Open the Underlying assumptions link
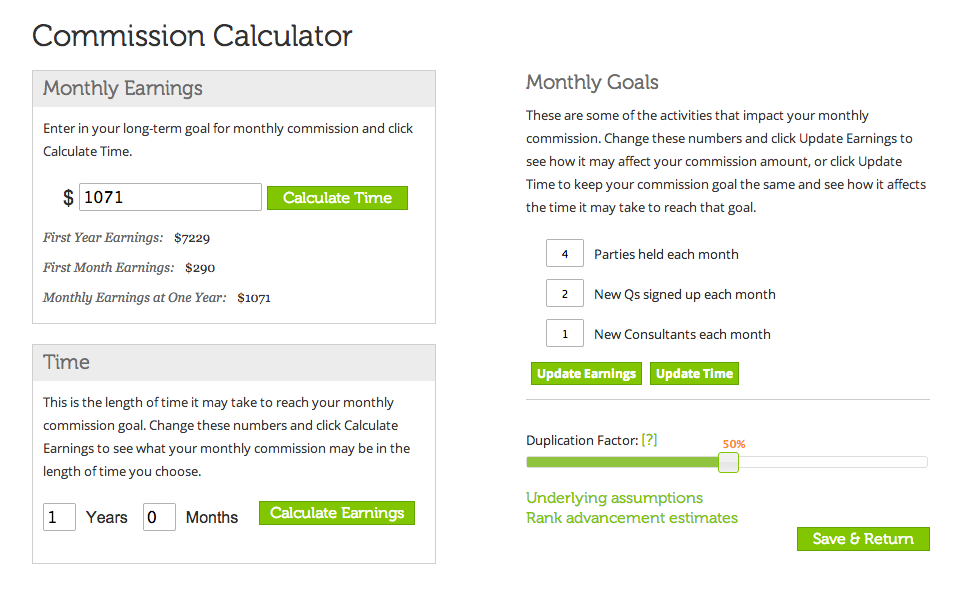Image resolution: width=956 pixels, height=596 pixels. pyautogui.click(x=615, y=498)
